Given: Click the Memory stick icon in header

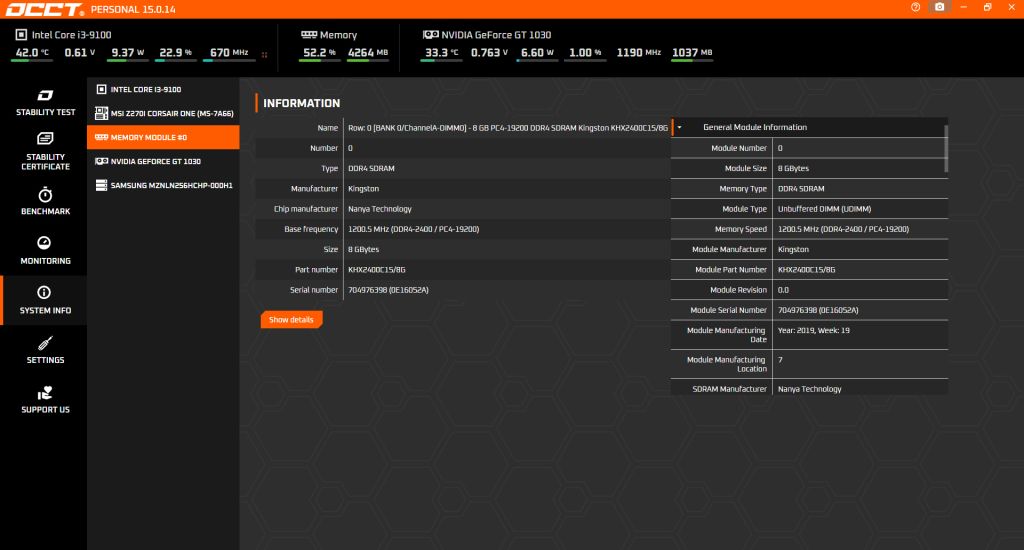Looking at the screenshot, I should 309,35.
